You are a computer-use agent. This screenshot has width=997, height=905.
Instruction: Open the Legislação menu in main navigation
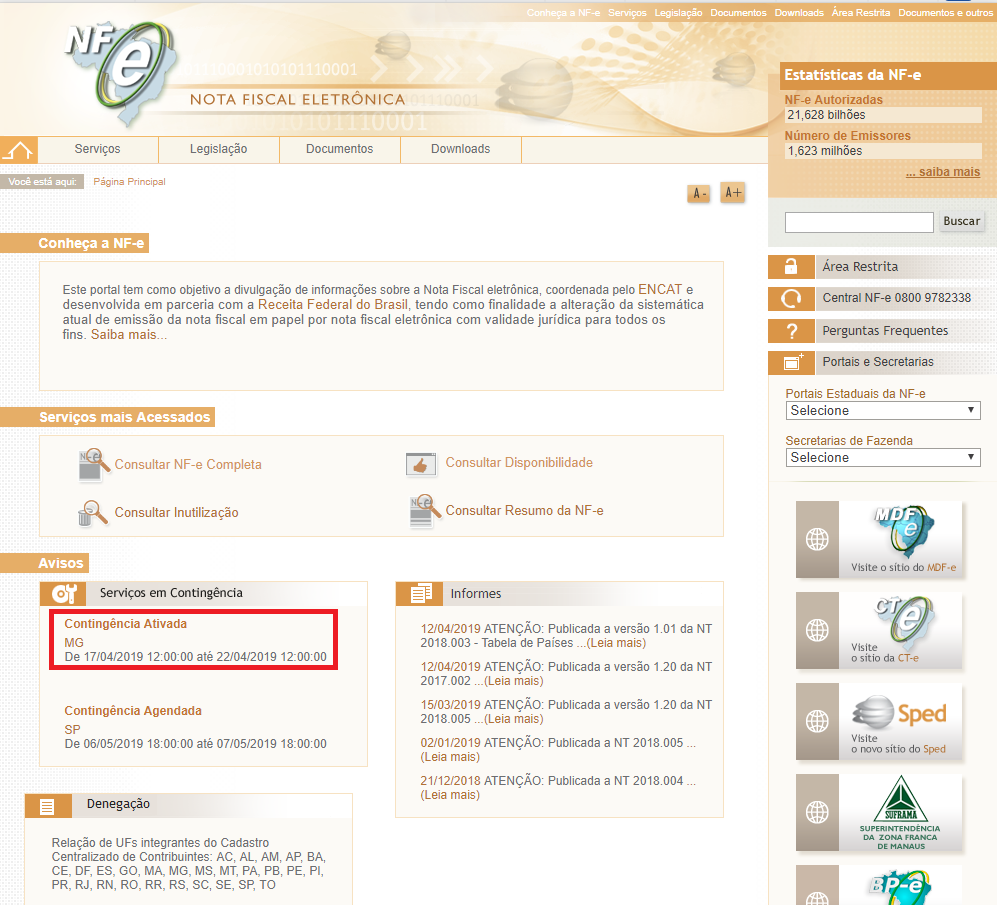tap(219, 149)
